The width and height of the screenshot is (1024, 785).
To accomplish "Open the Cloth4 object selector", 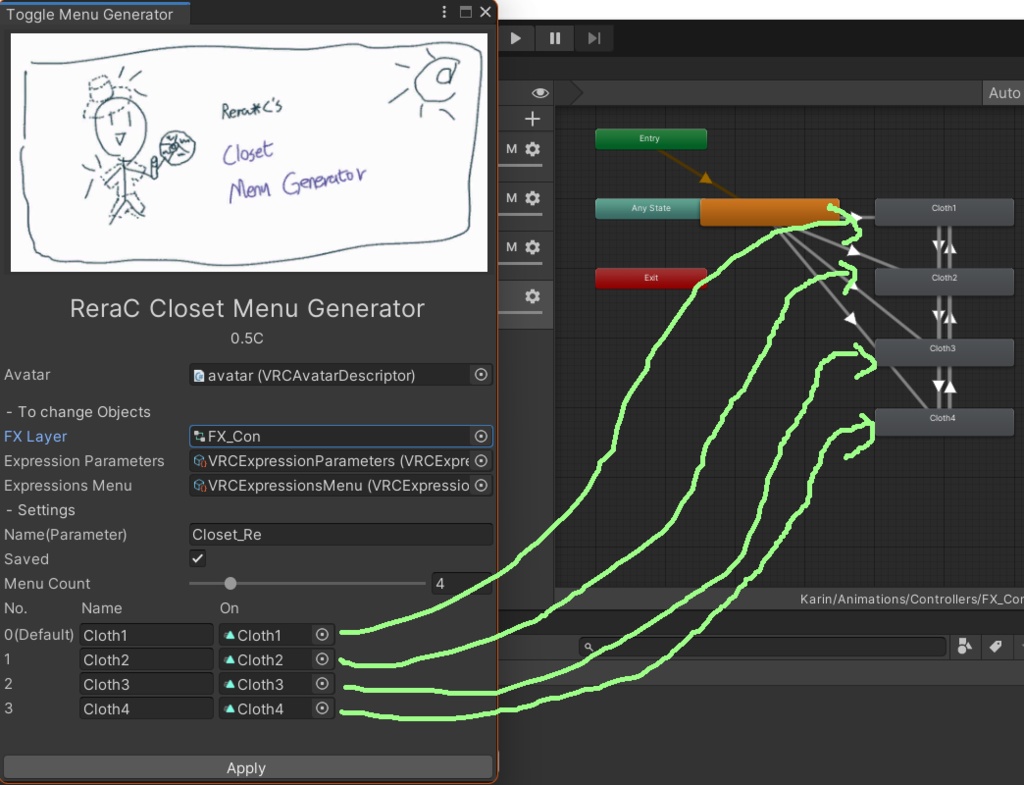I will 321,708.
